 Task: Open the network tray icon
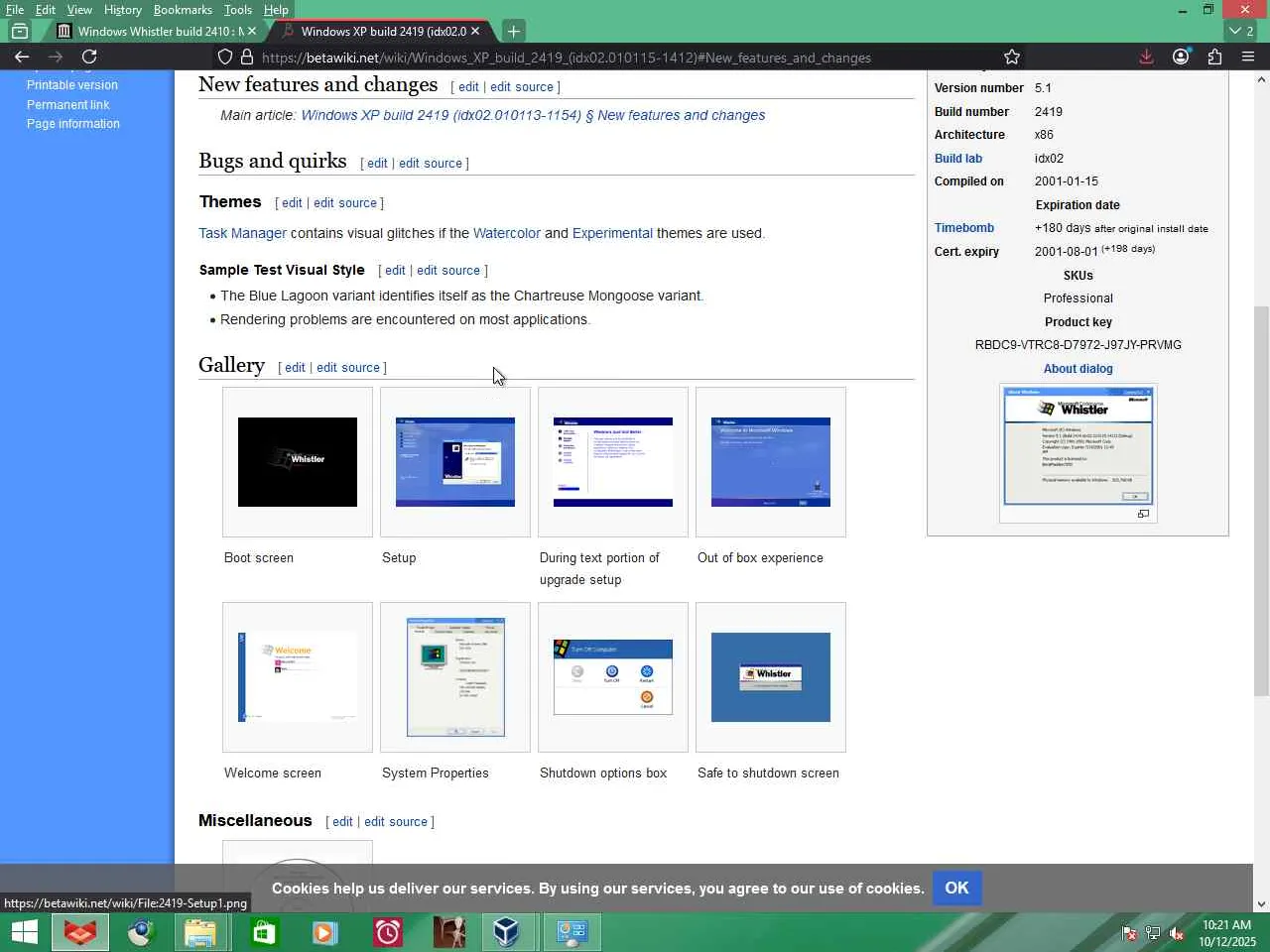1153,933
